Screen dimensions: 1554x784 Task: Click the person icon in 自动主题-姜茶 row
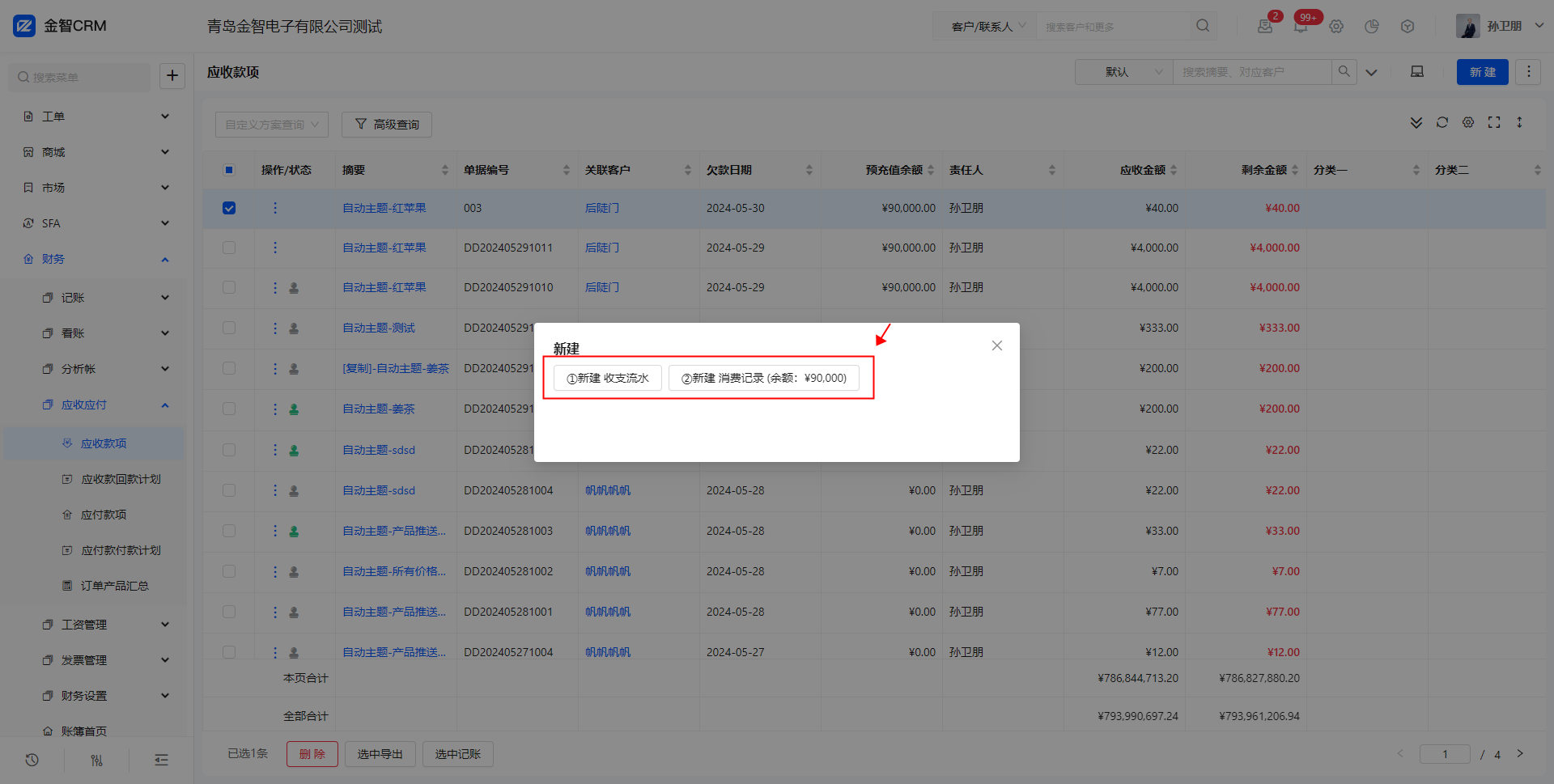tap(294, 409)
